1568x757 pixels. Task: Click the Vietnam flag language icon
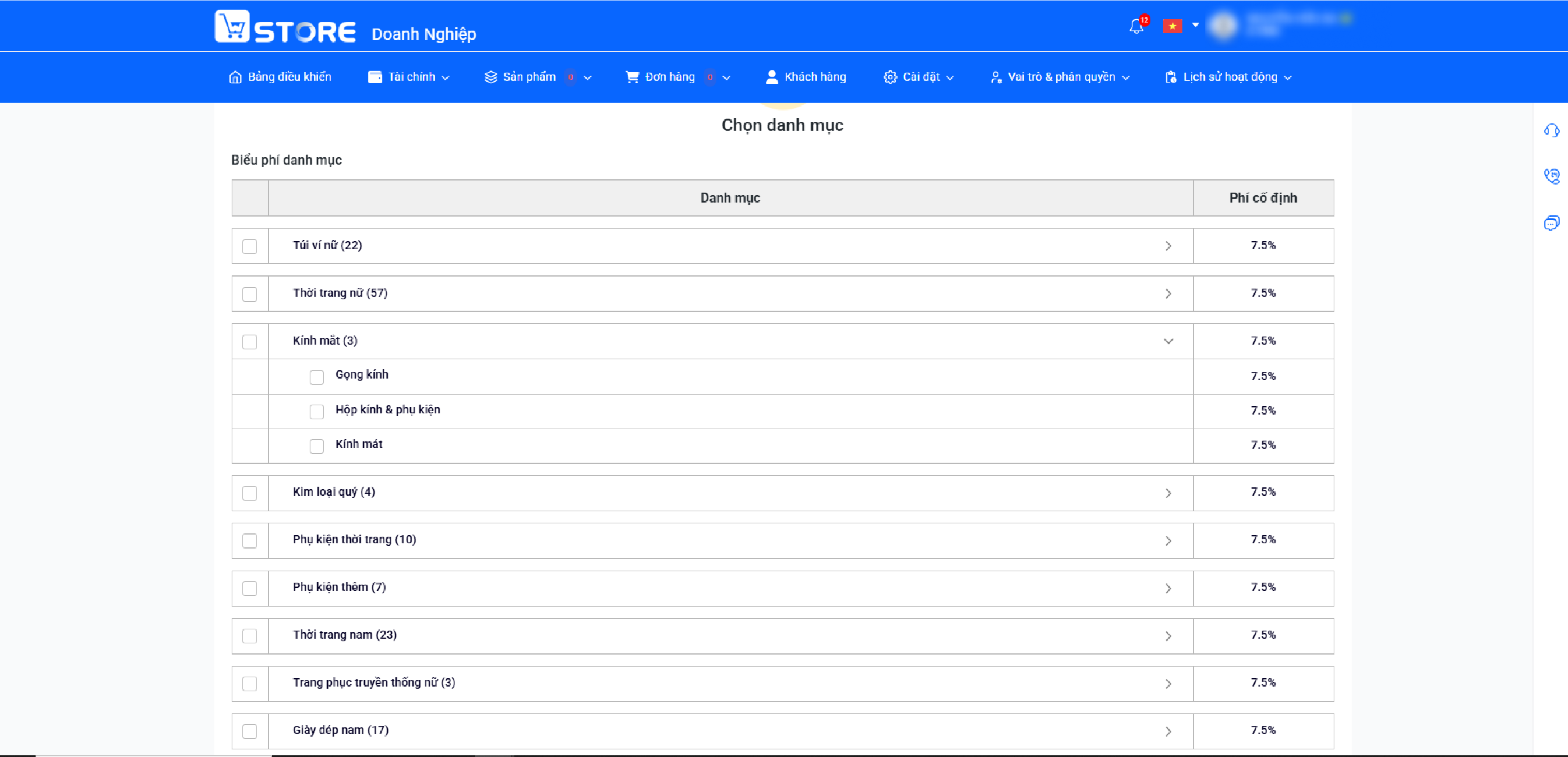pyautogui.click(x=1173, y=26)
